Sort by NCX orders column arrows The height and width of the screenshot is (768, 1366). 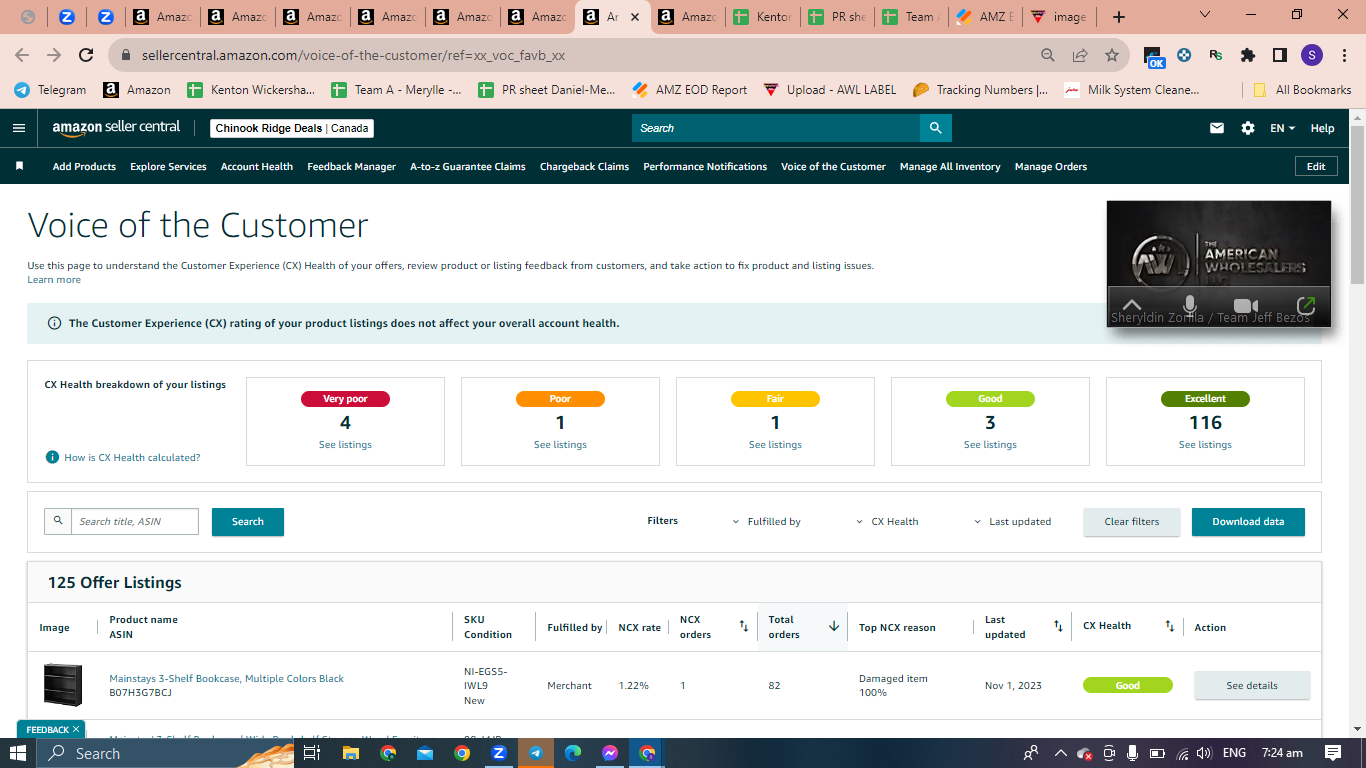[x=743, y=626]
